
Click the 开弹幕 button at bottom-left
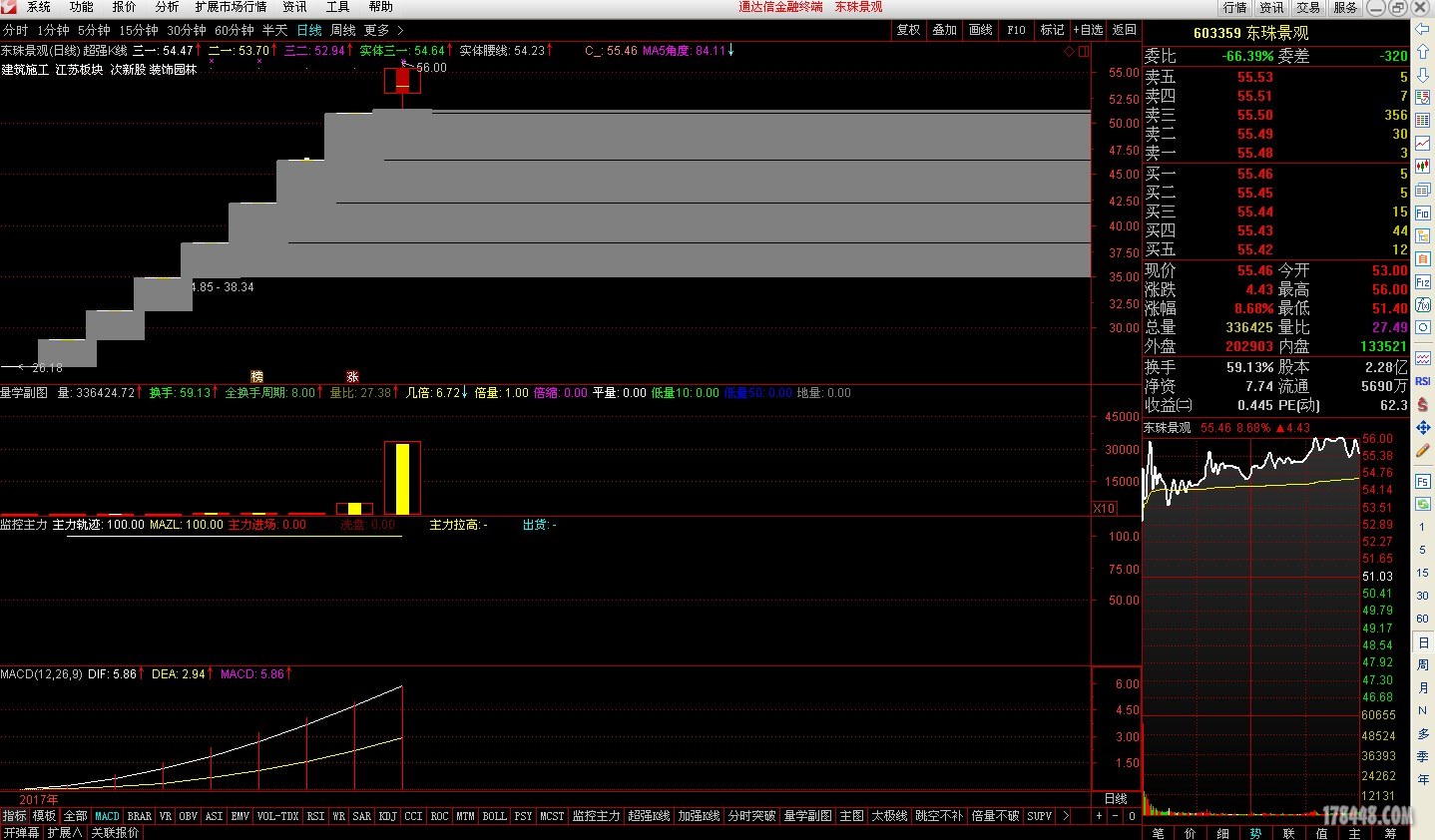point(21,832)
